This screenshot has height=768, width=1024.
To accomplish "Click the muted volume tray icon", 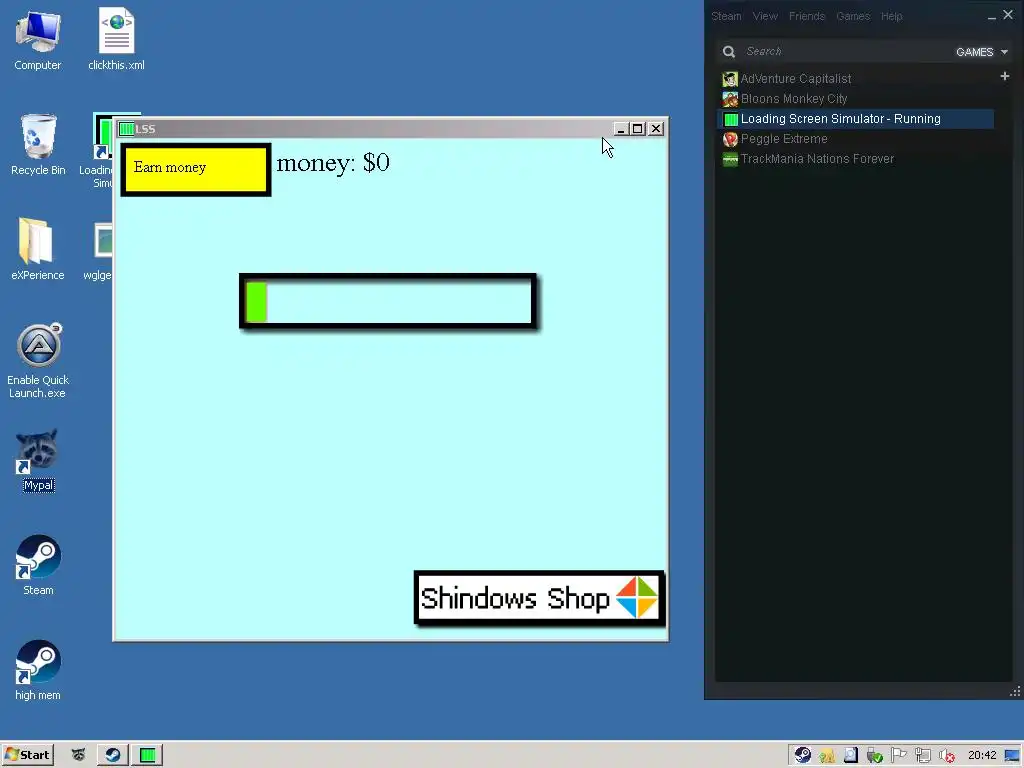I will [947, 756].
